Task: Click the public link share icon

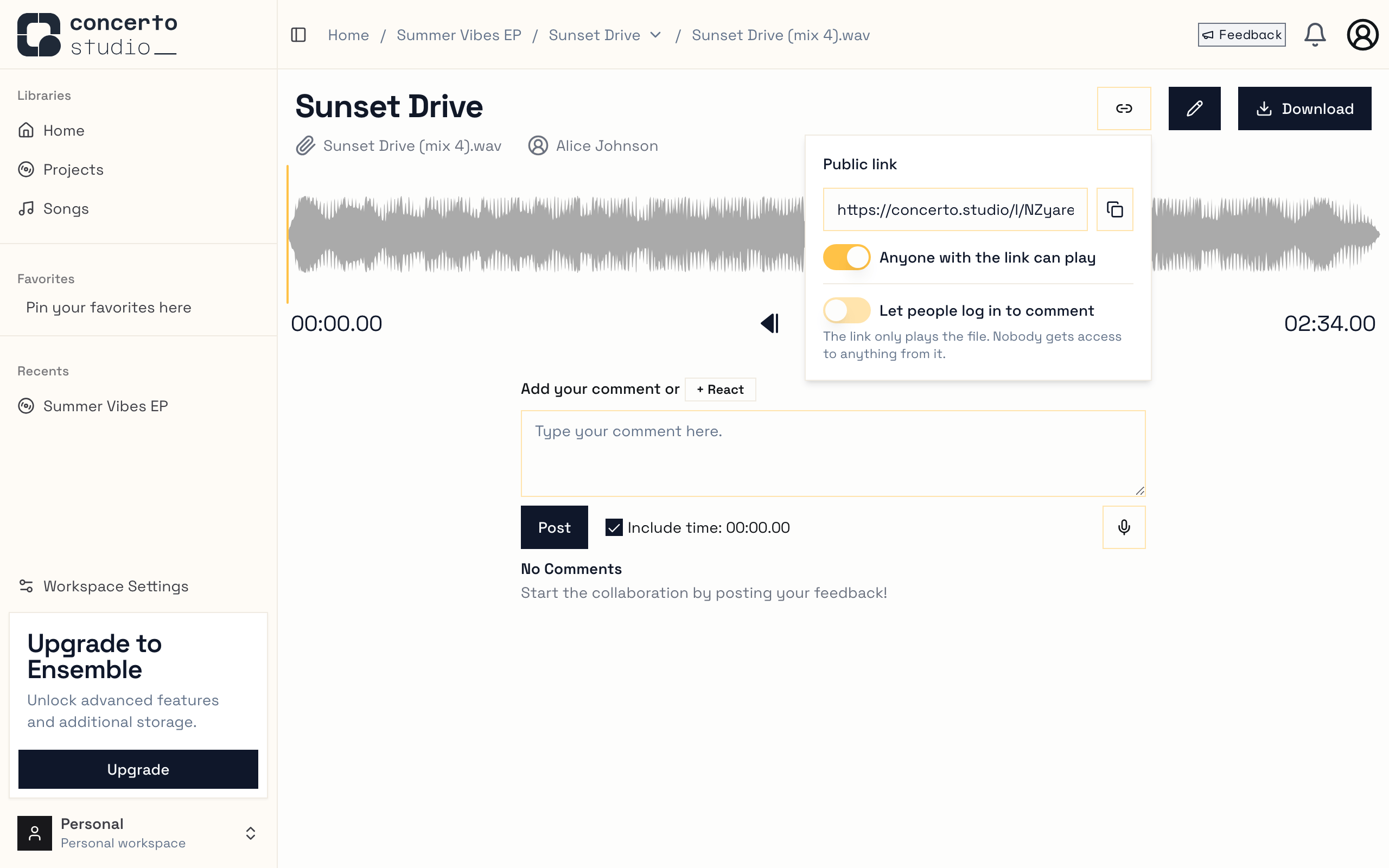Action: [1124, 108]
